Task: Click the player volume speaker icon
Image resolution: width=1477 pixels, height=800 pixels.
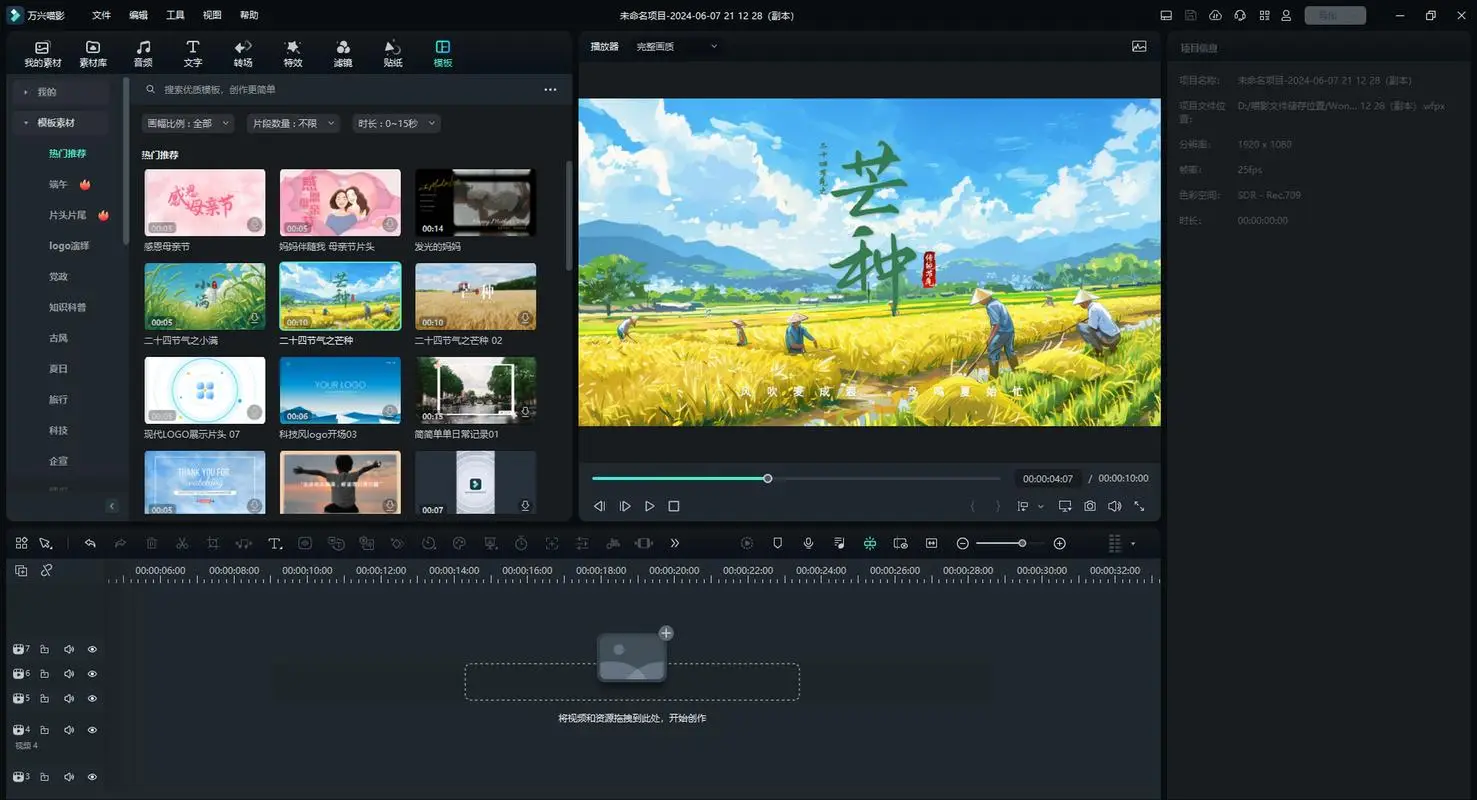Action: pos(1114,506)
